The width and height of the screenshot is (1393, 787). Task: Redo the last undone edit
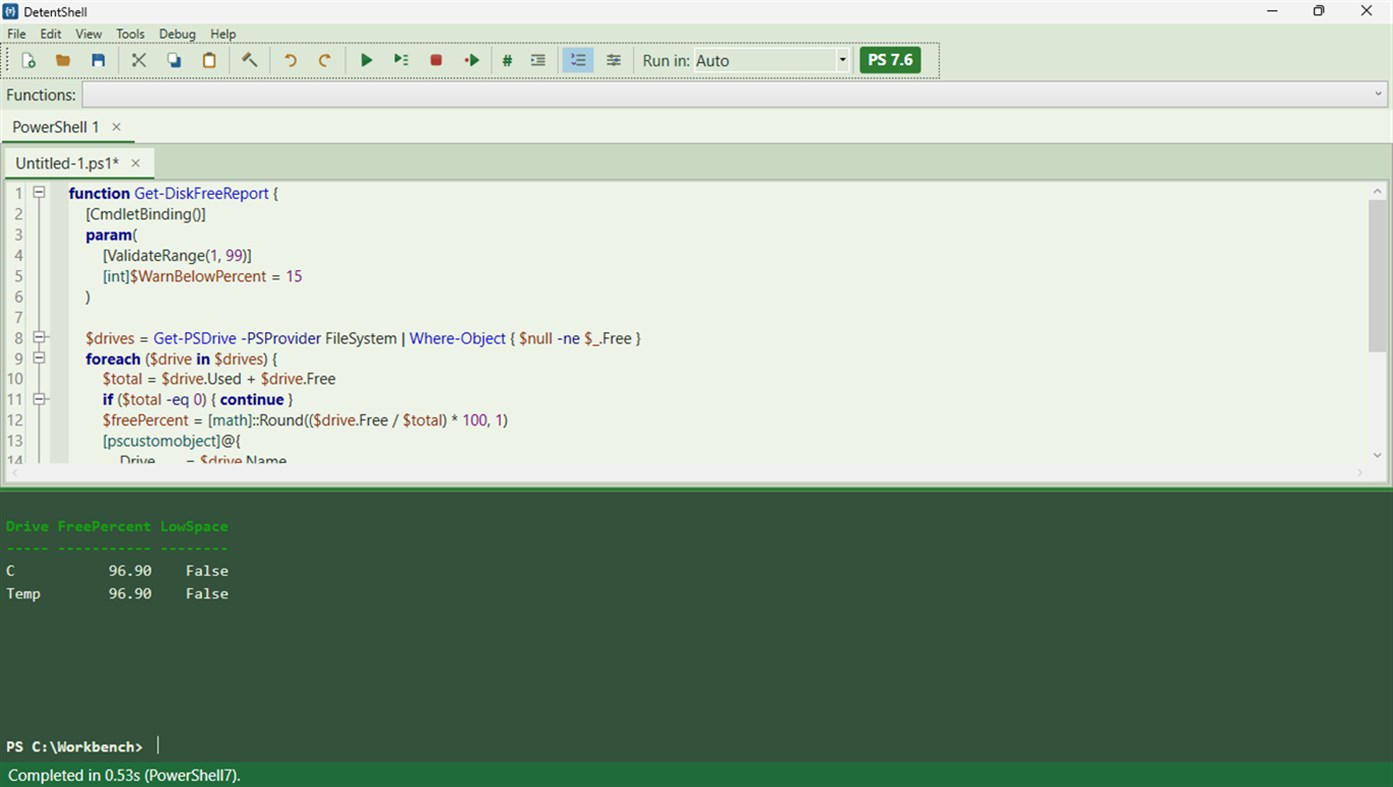[x=325, y=60]
